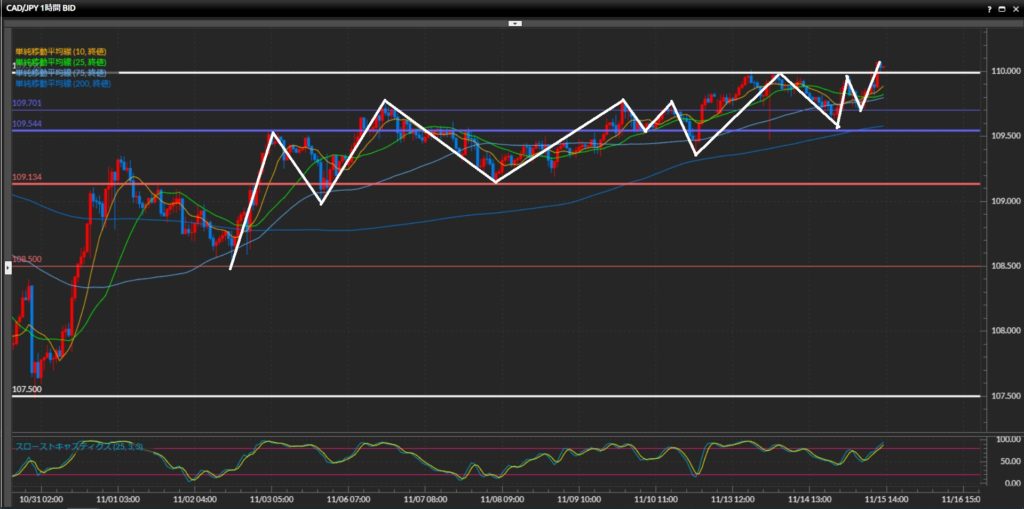Close the CAD/JPY chart window
The image size is (1024, 509).
pos(1014,8)
